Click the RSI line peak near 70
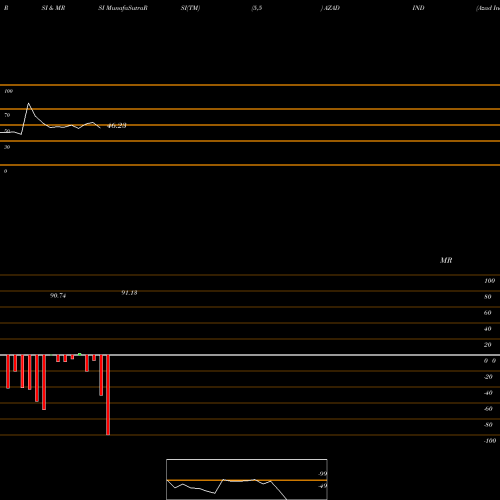The width and height of the screenshot is (500, 500). click(x=28, y=104)
